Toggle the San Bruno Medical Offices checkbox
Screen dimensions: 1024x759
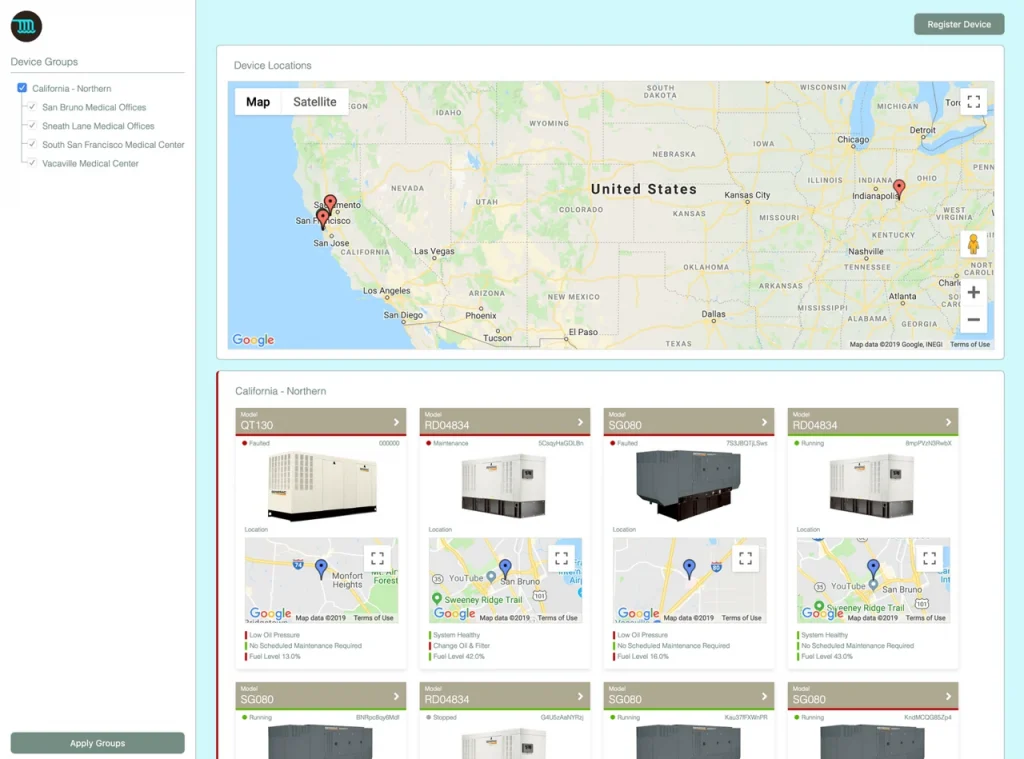pyautogui.click(x=32, y=107)
